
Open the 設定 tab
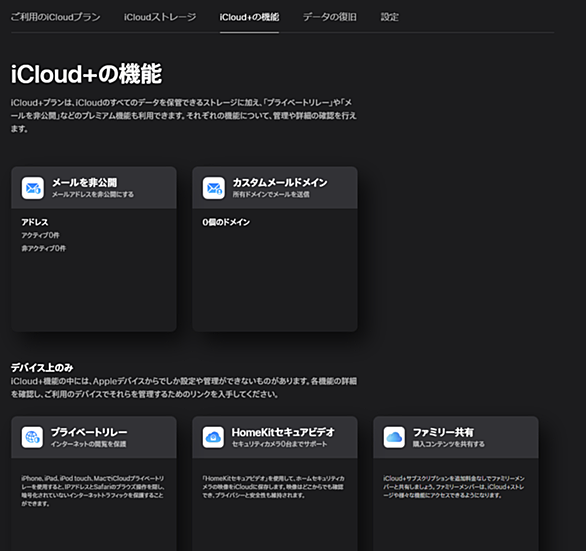coord(389,17)
